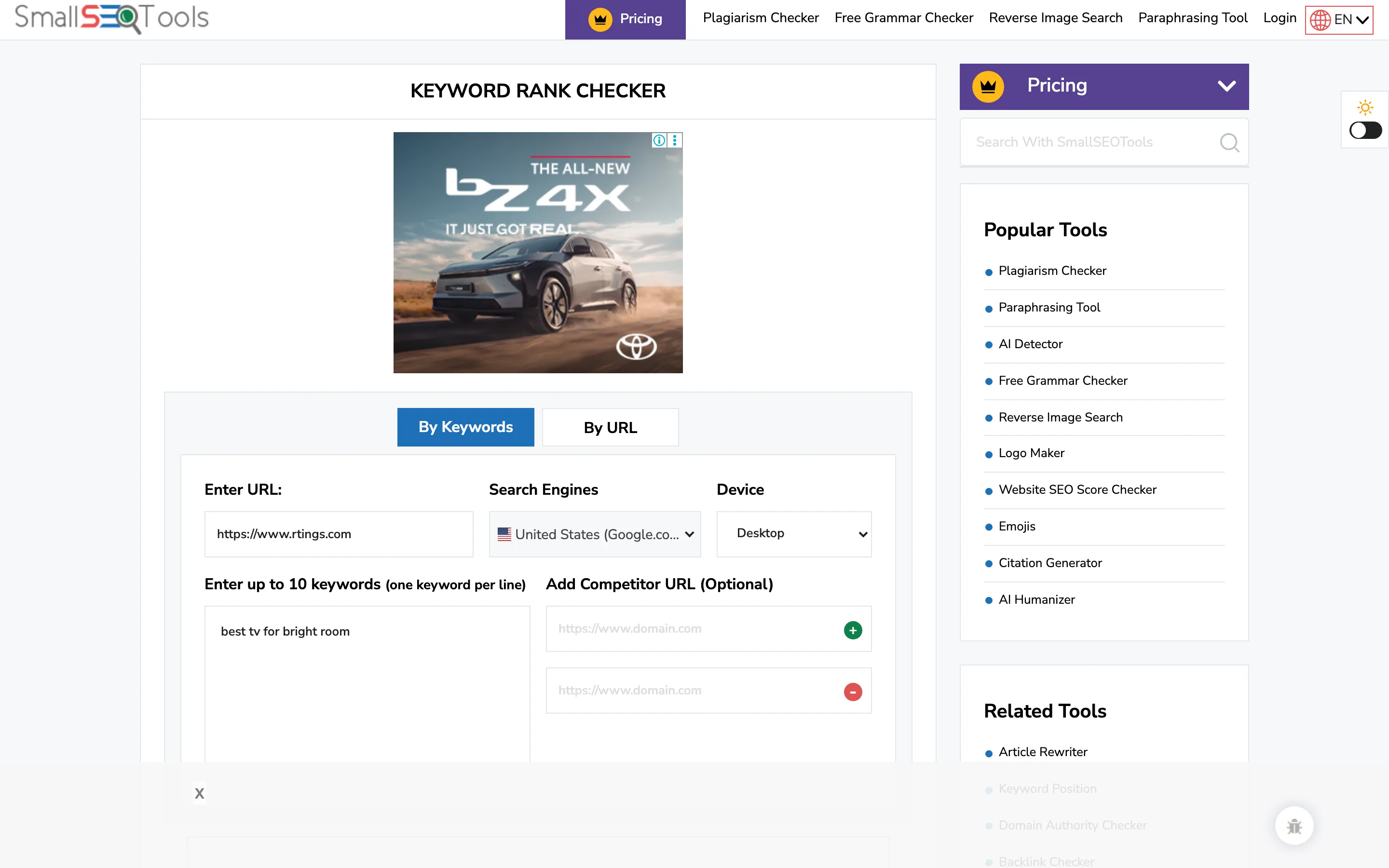Click the red minus remove competitor icon
Viewport: 1389px width, 868px height.
coord(852,692)
